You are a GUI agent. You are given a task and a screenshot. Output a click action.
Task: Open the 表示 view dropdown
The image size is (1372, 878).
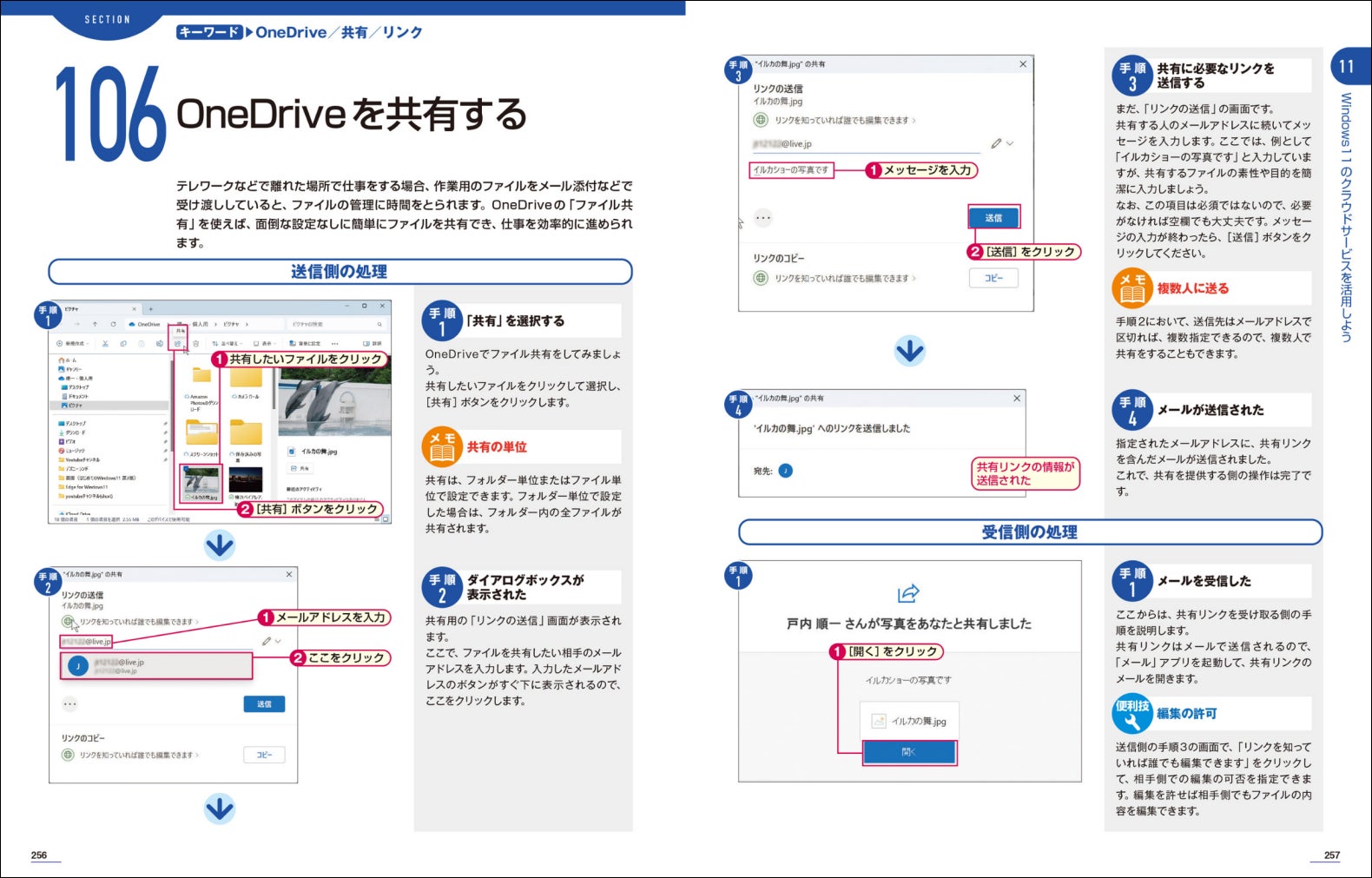coord(266,344)
